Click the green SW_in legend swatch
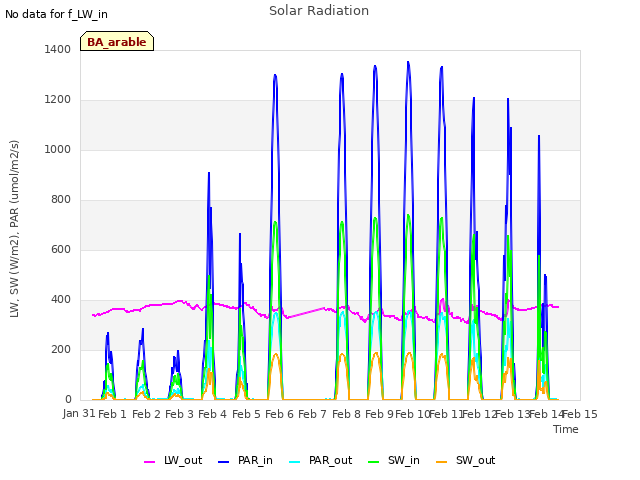This screenshot has width=640, height=480. [x=373, y=462]
